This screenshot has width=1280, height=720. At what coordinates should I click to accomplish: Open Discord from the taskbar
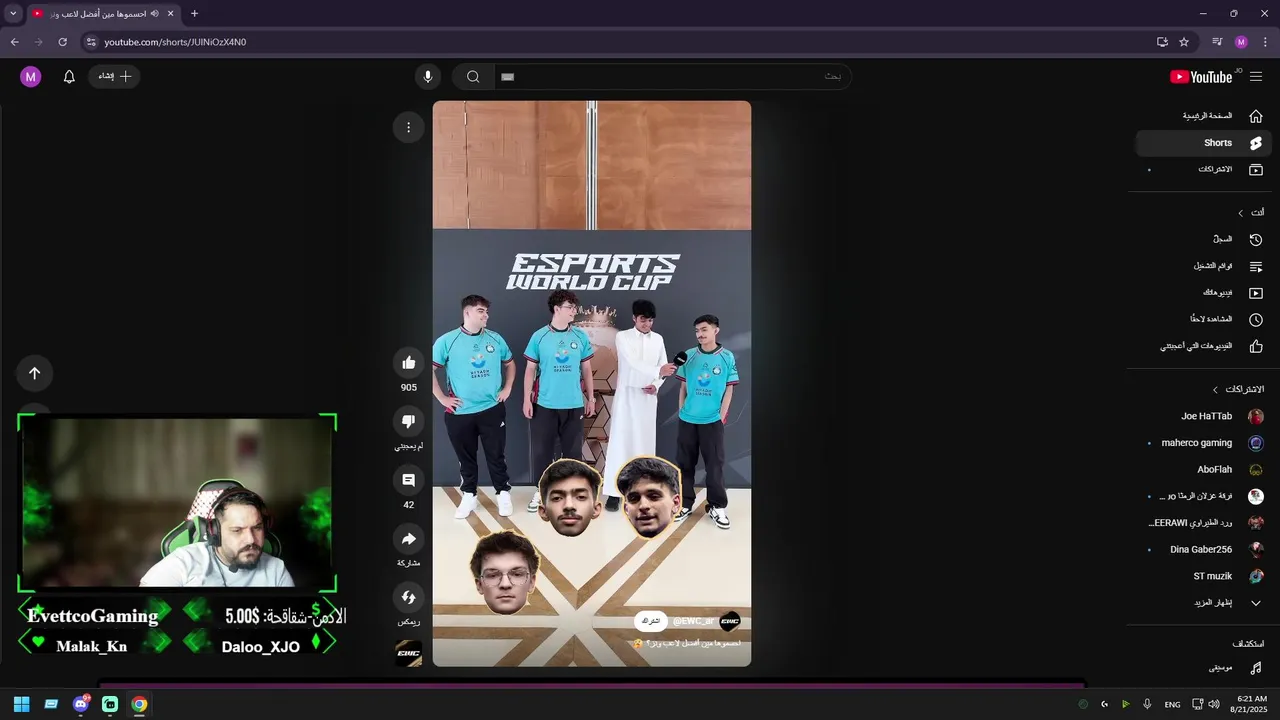[x=80, y=705]
